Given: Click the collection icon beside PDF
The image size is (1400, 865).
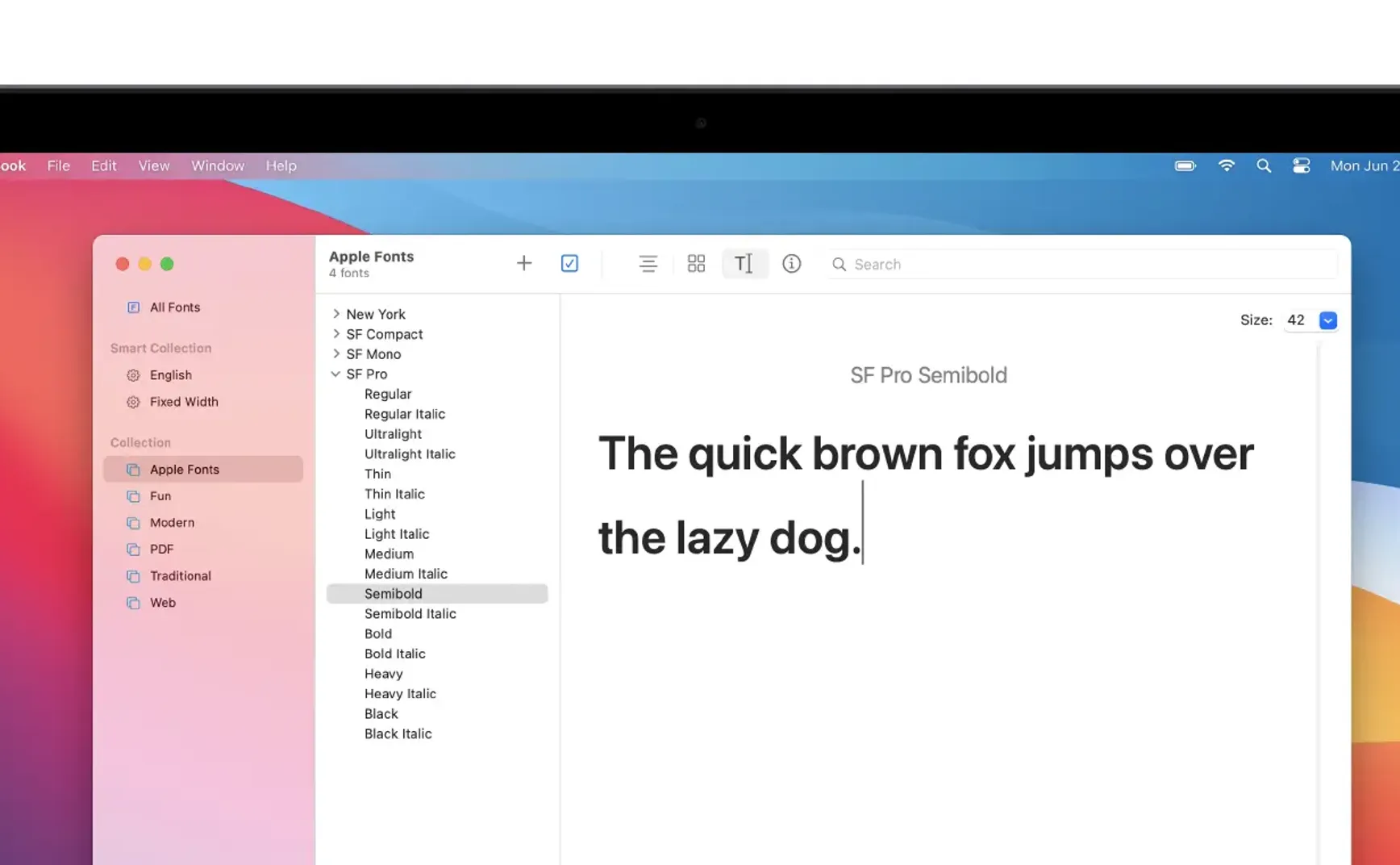Looking at the screenshot, I should (x=134, y=550).
